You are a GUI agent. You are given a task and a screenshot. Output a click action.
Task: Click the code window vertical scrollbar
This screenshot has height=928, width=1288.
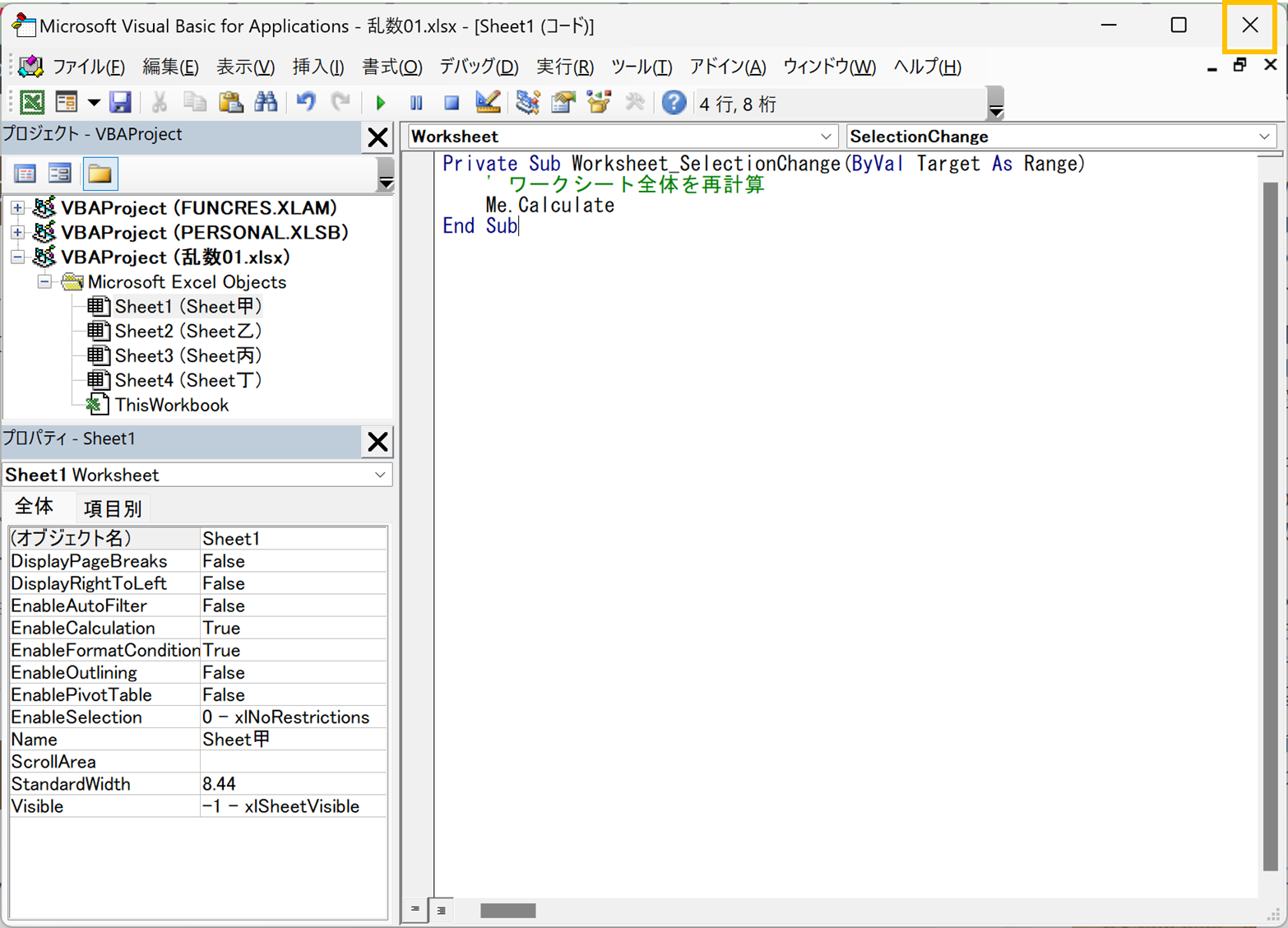point(1271,527)
